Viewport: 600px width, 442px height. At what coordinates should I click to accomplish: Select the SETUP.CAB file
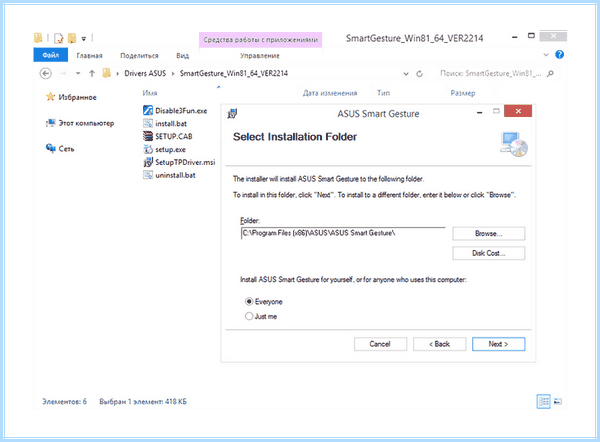[x=174, y=136]
